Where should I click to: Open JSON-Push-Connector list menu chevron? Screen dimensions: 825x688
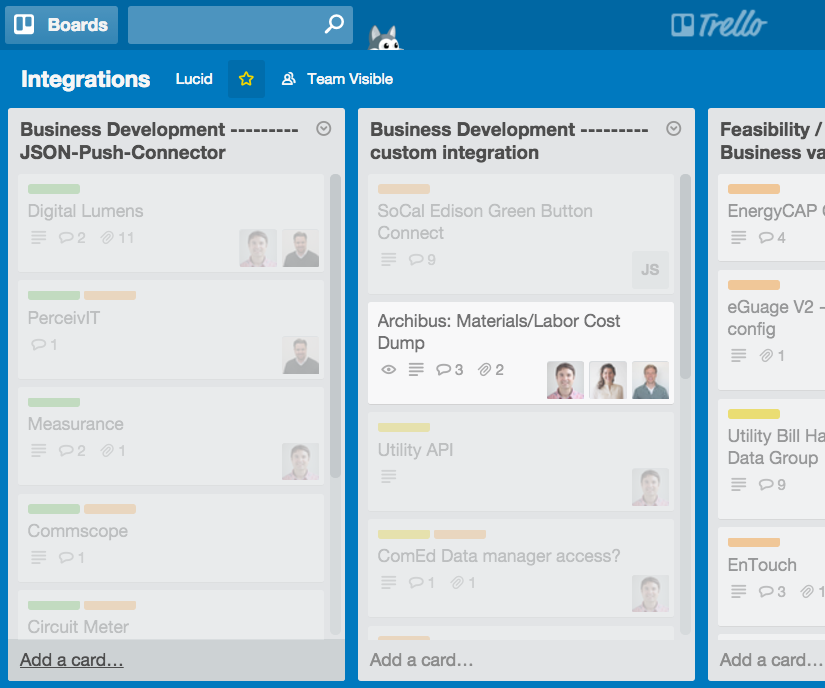324,128
